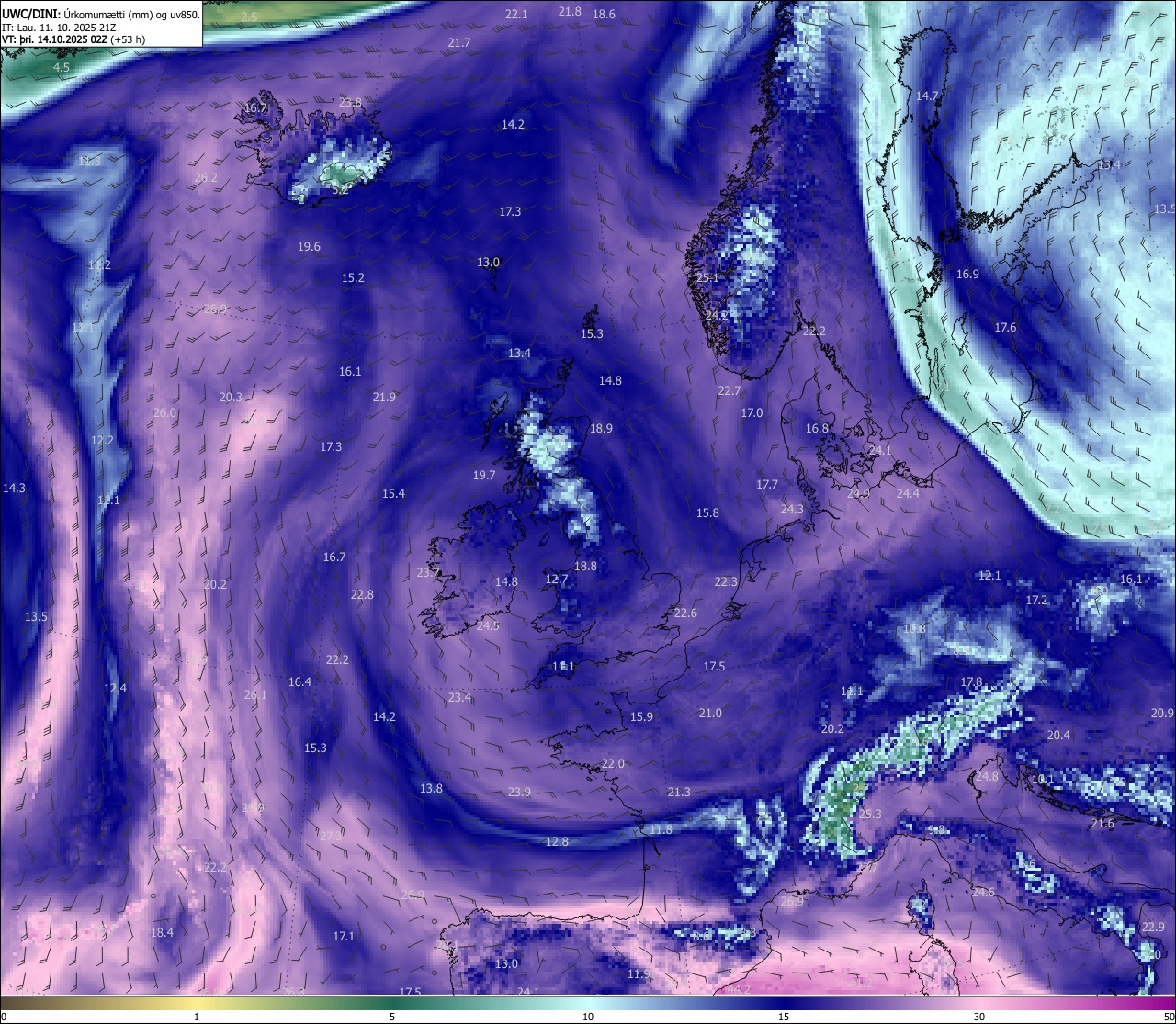Click the 20.3 value on the map
The image size is (1176, 1024).
[x=231, y=397]
